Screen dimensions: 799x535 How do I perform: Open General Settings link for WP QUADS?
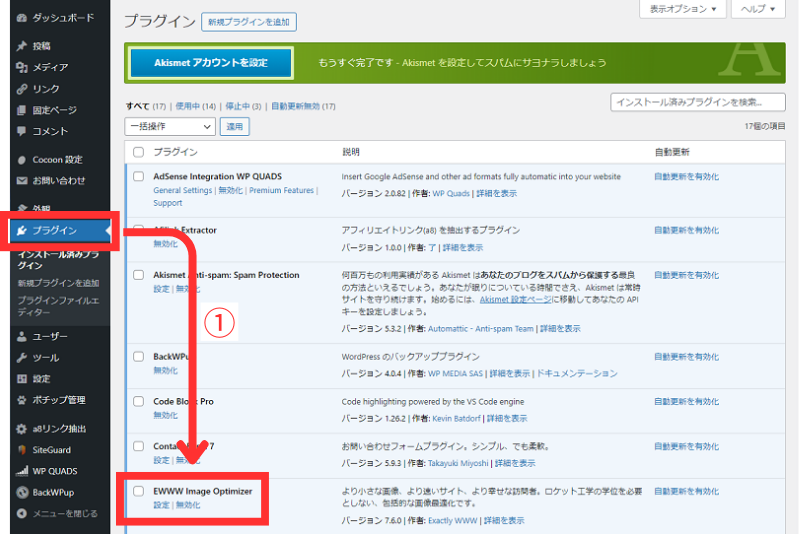(182, 190)
